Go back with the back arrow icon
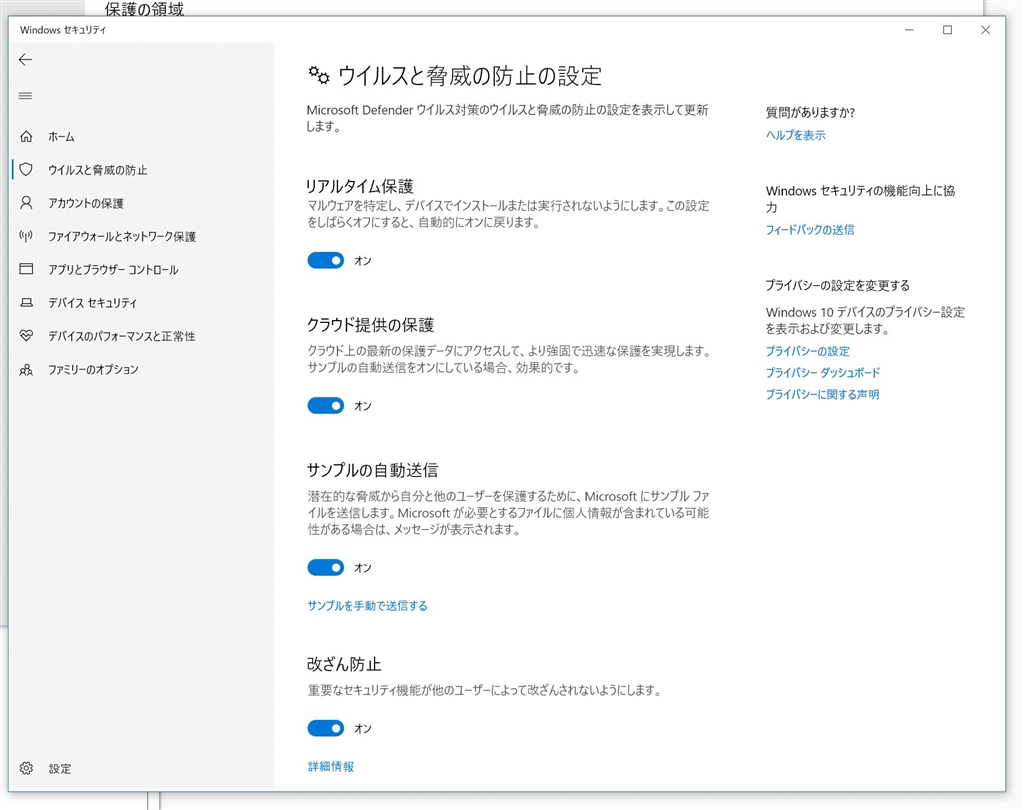 [25, 60]
